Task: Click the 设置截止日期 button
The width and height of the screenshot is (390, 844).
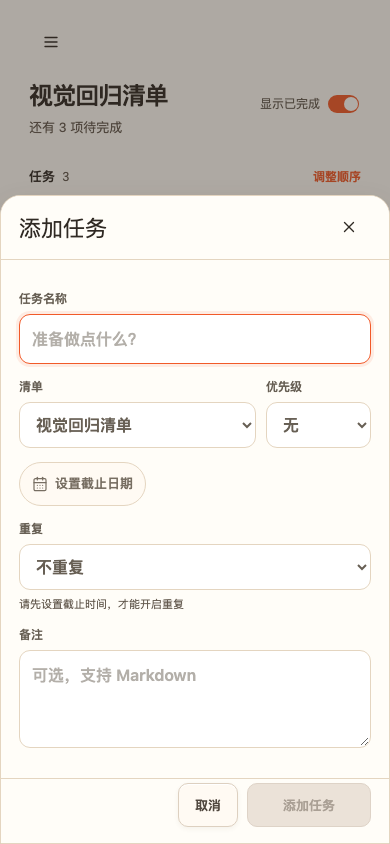Action: (82, 484)
